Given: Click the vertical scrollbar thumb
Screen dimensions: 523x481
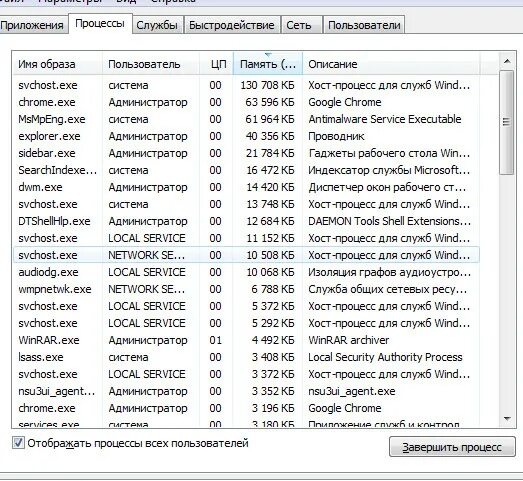Looking at the screenshot, I should (507, 122).
